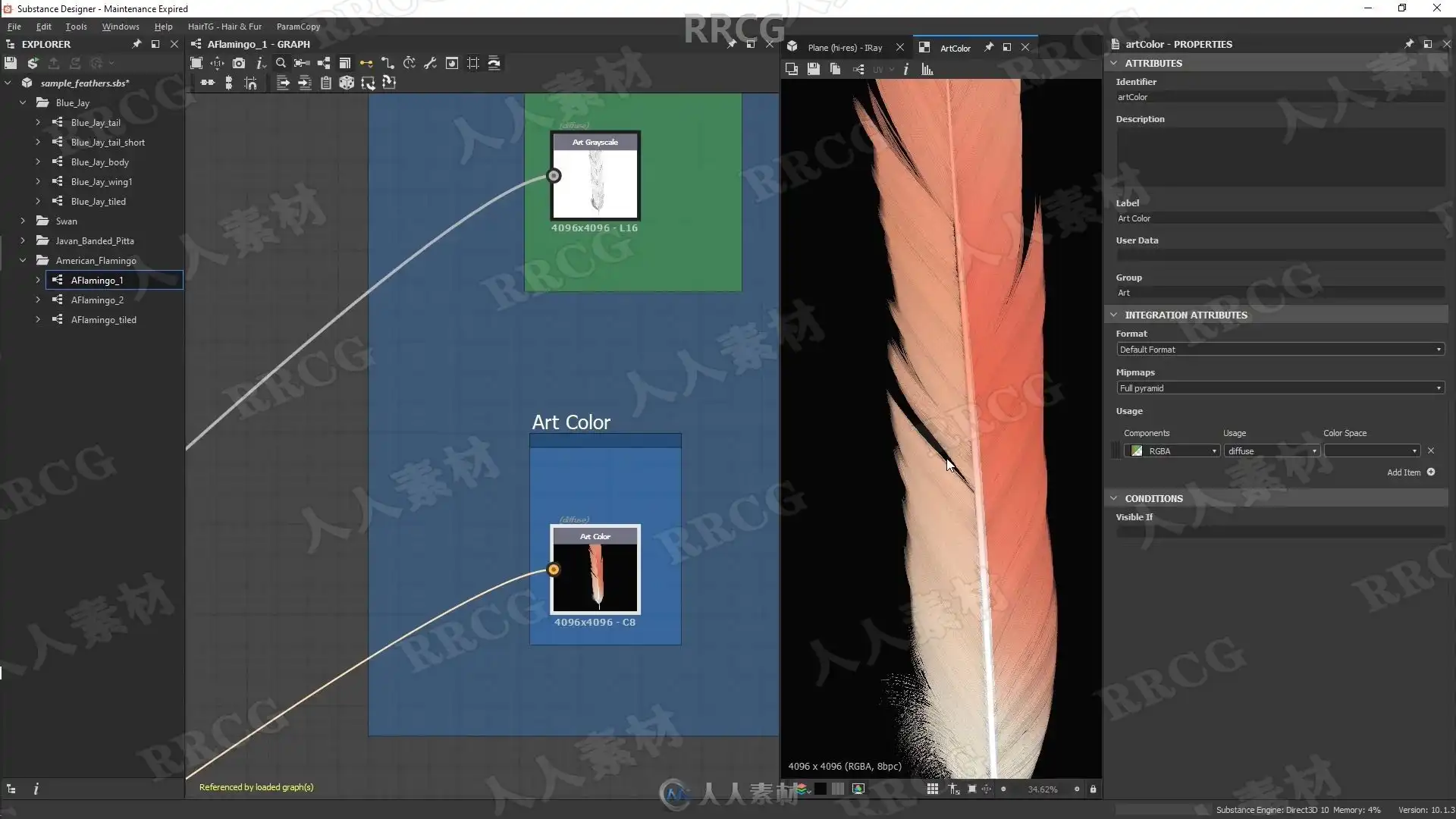The height and width of the screenshot is (819, 1456).
Task: Open the diffuse Usage dropdown
Action: tap(1272, 451)
